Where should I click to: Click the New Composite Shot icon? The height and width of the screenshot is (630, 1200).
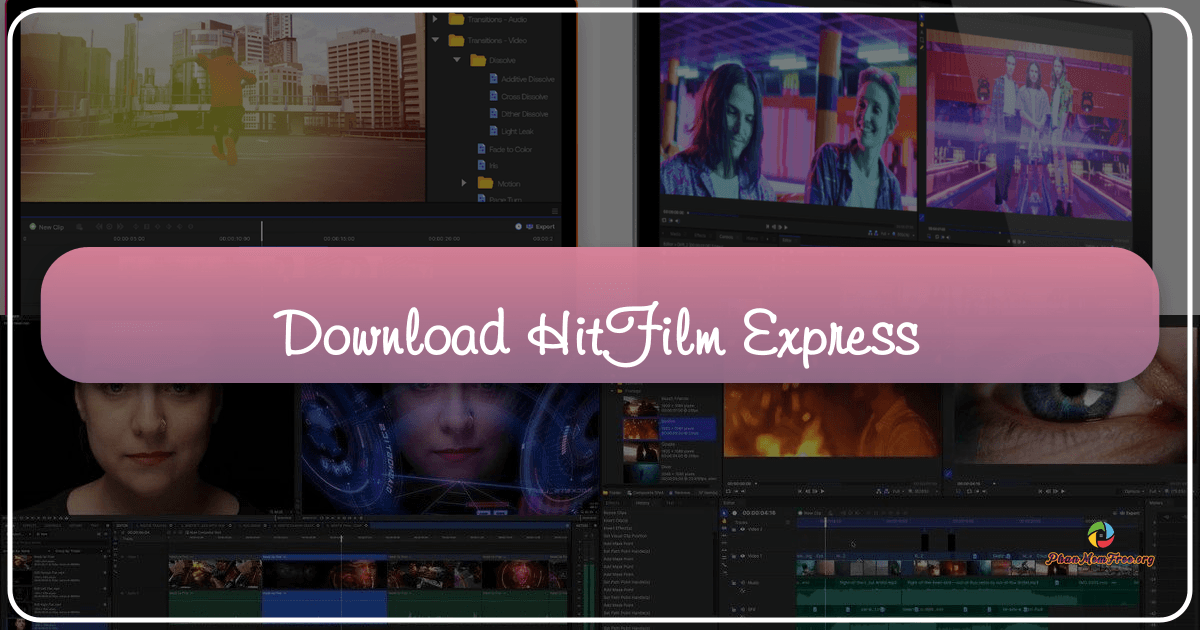[x=628, y=493]
